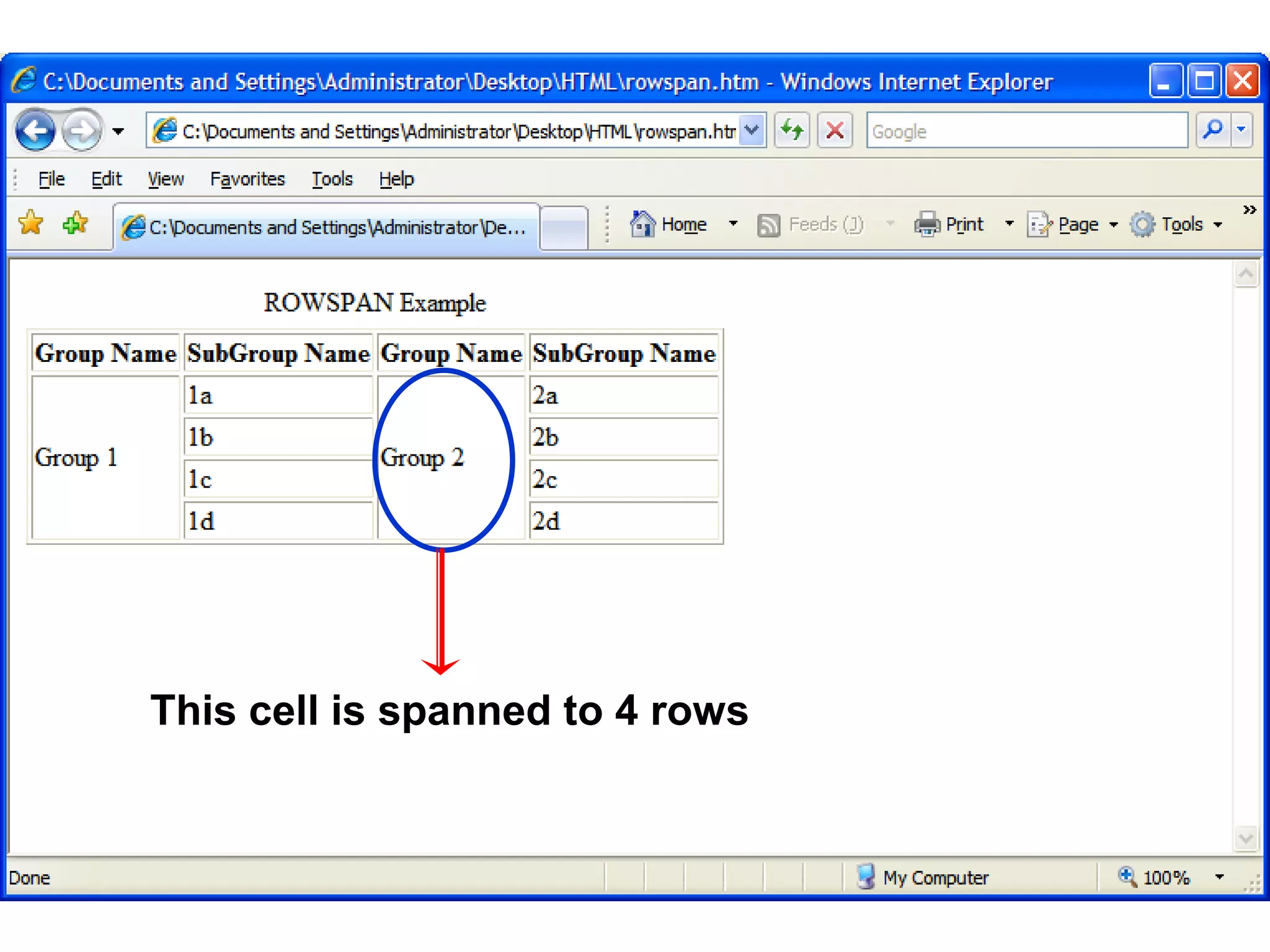This screenshot has height=952, width=1270.
Task: Click the scrollbar down arrow
Action: 1246,839
